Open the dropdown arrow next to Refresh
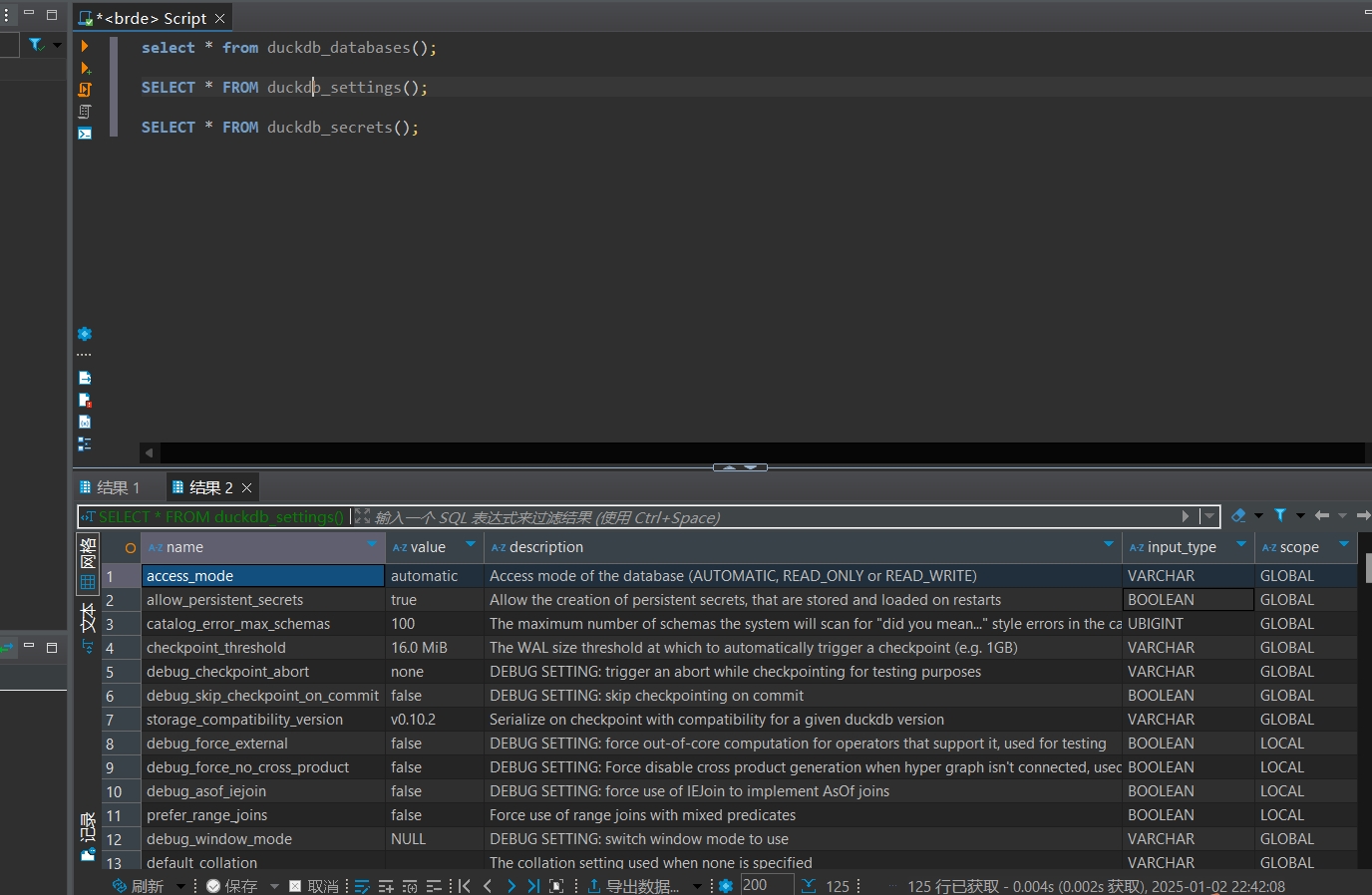Screen dimensions: 1372x895 [x=180, y=886]
